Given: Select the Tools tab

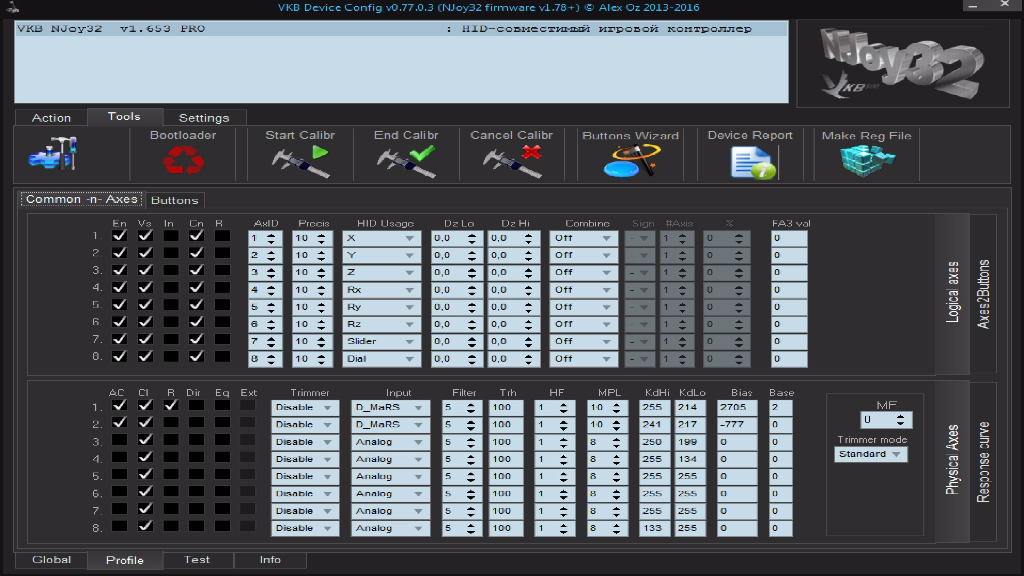Looking at the screenshot, I should tap(124, 116).
